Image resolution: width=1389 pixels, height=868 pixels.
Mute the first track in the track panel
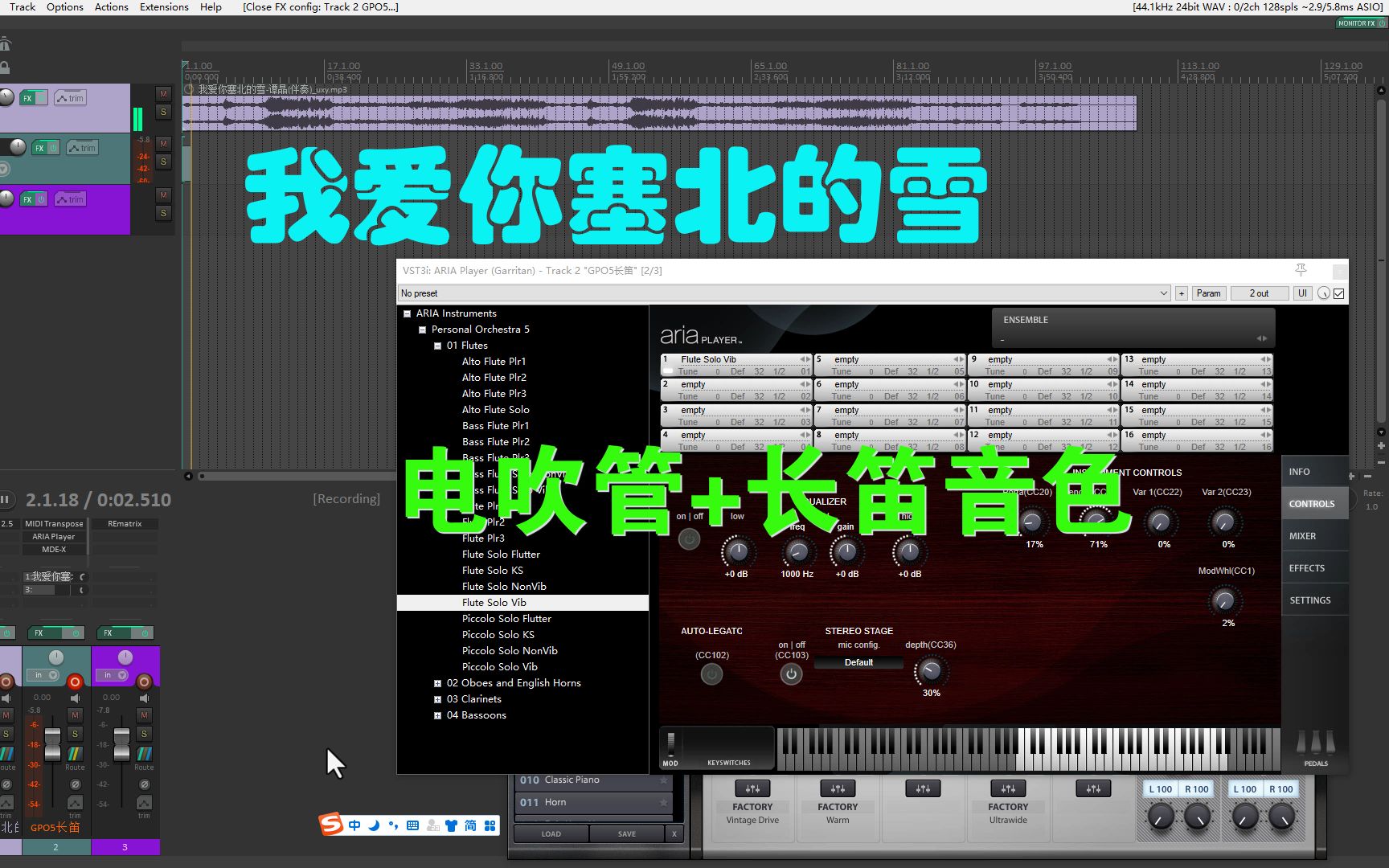pos(164,94)
